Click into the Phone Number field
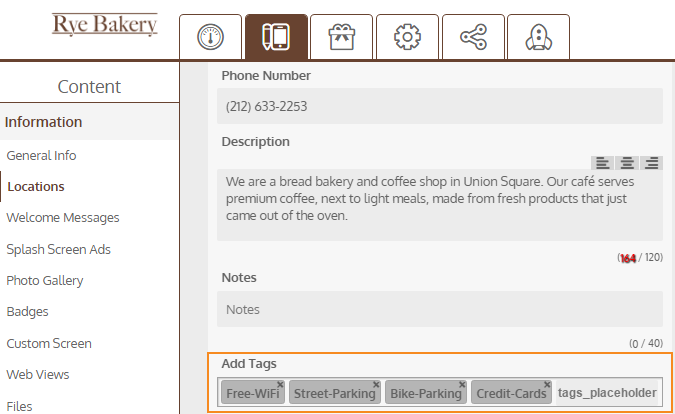This screenshot has width=675, height=414. [x=440, y=106]
